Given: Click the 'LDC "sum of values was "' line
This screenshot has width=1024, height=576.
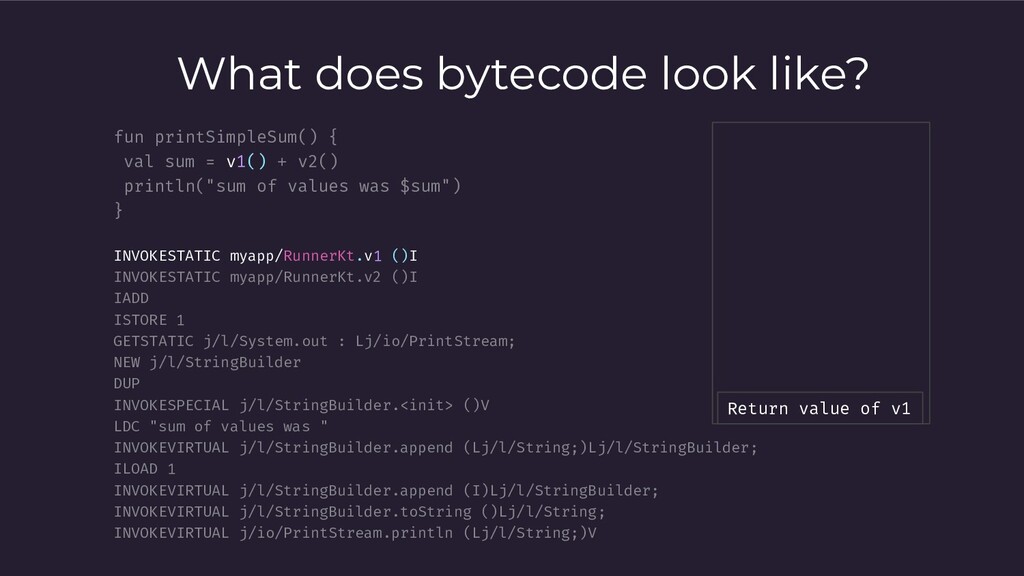Looking at the screenshot, I should click(x=221, y=426).
